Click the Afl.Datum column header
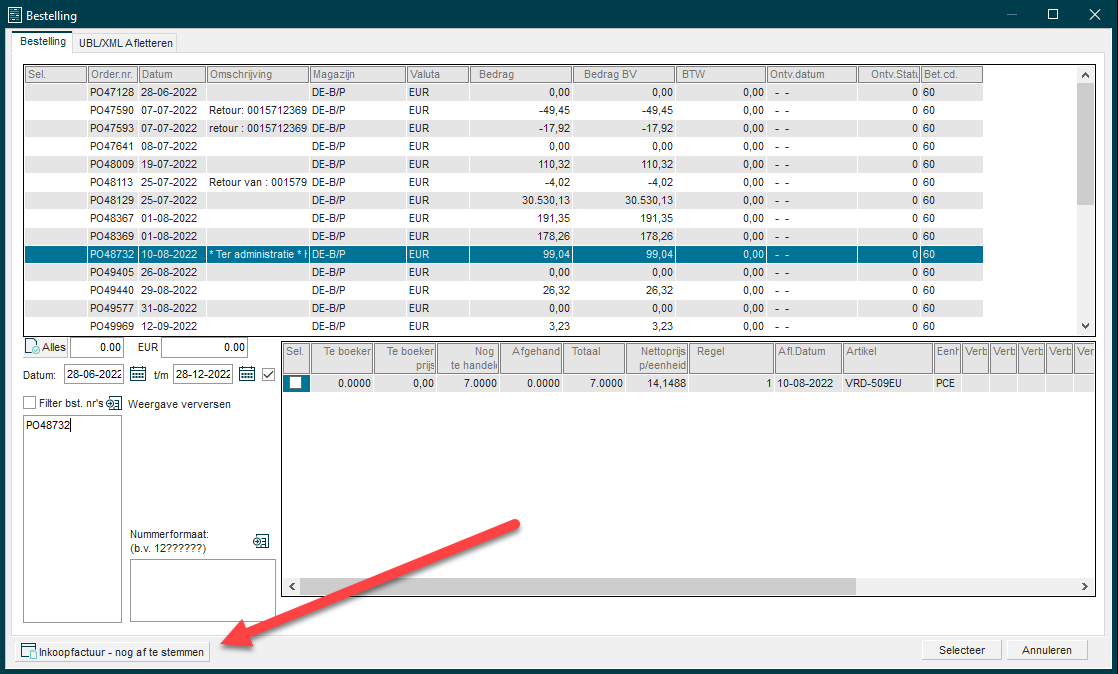 (809, 358)
